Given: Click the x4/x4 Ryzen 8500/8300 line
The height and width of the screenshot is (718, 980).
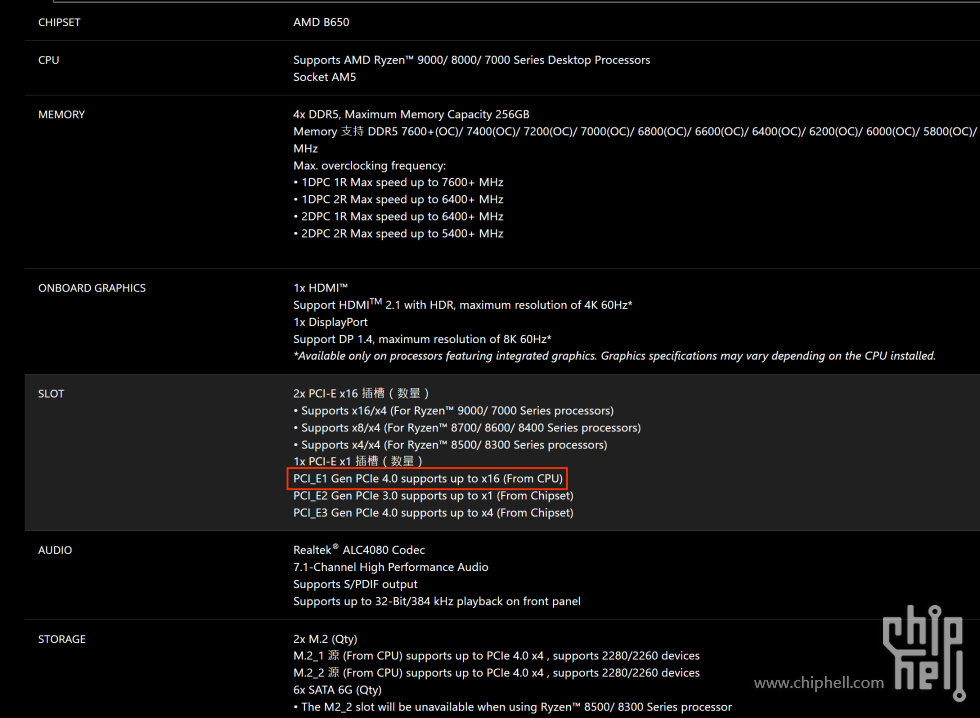Looking at the screenshot, I should pyautogui.click(x=450, y=444).
